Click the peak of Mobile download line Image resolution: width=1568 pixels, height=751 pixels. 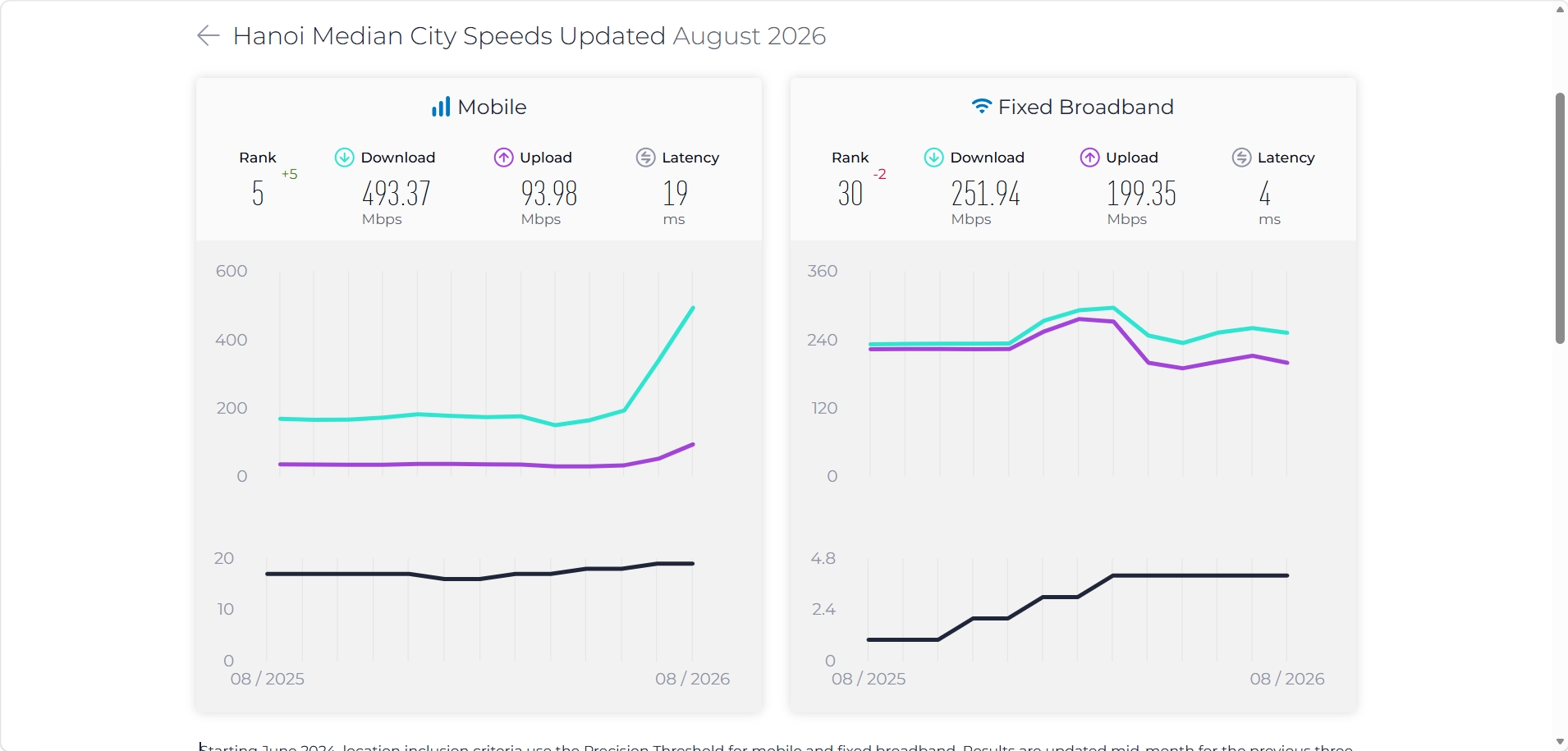coord(694,308)
